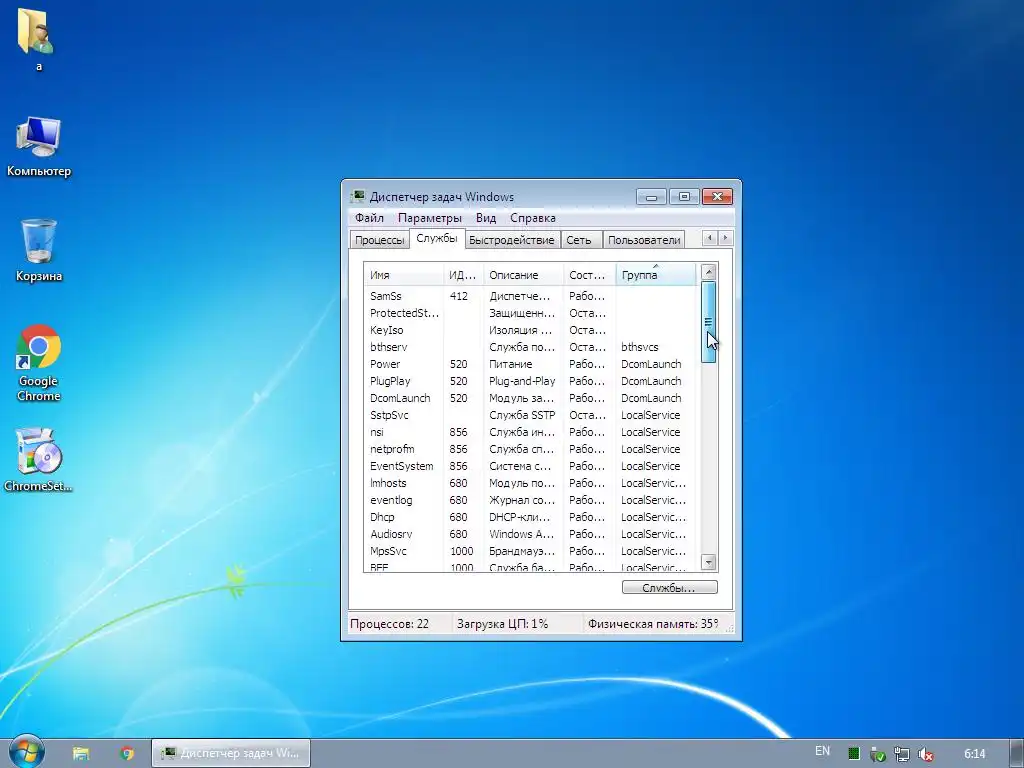Open the Windows Start orb
This screenshot has width=1024, height=768.
tap(26, 752)
